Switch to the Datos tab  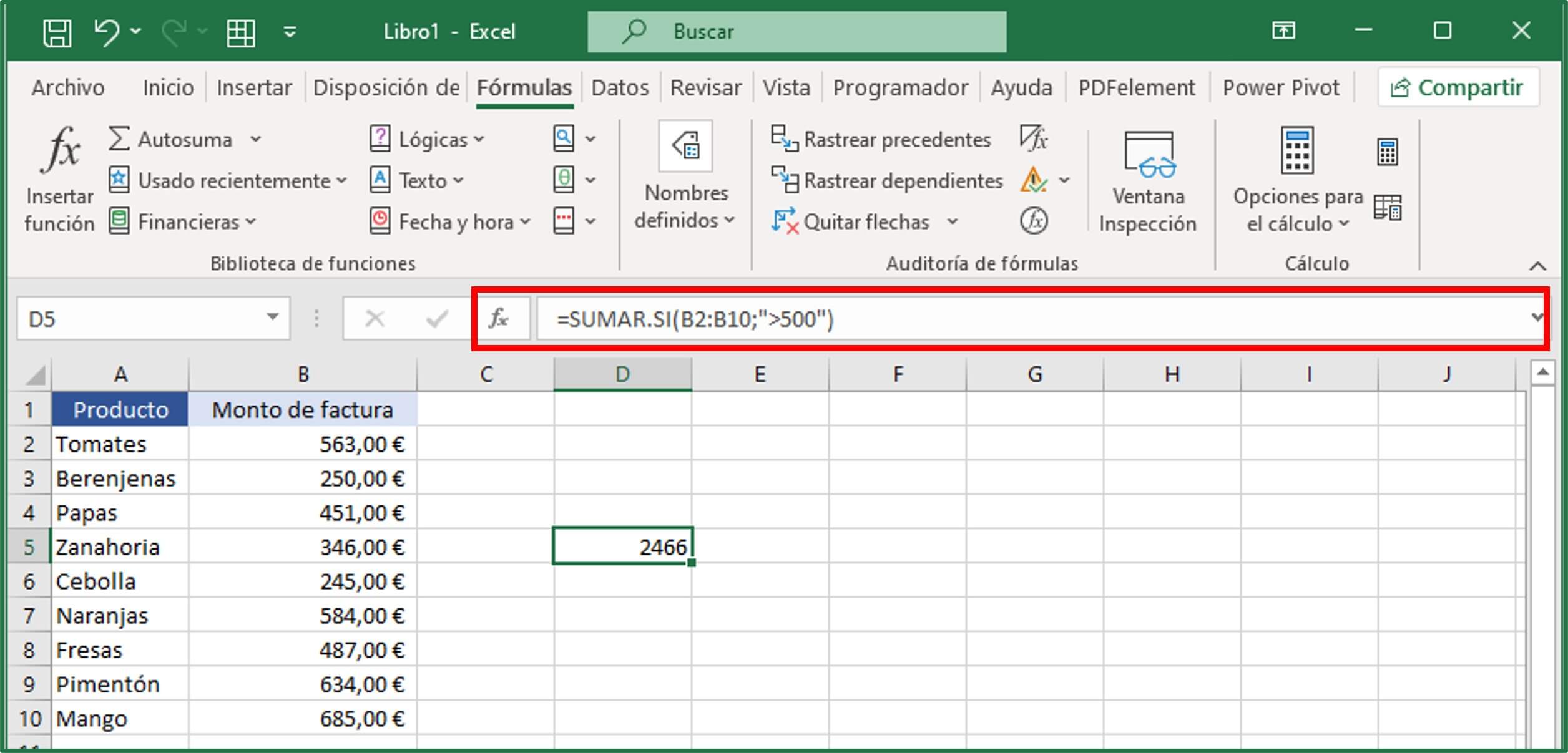619,87
